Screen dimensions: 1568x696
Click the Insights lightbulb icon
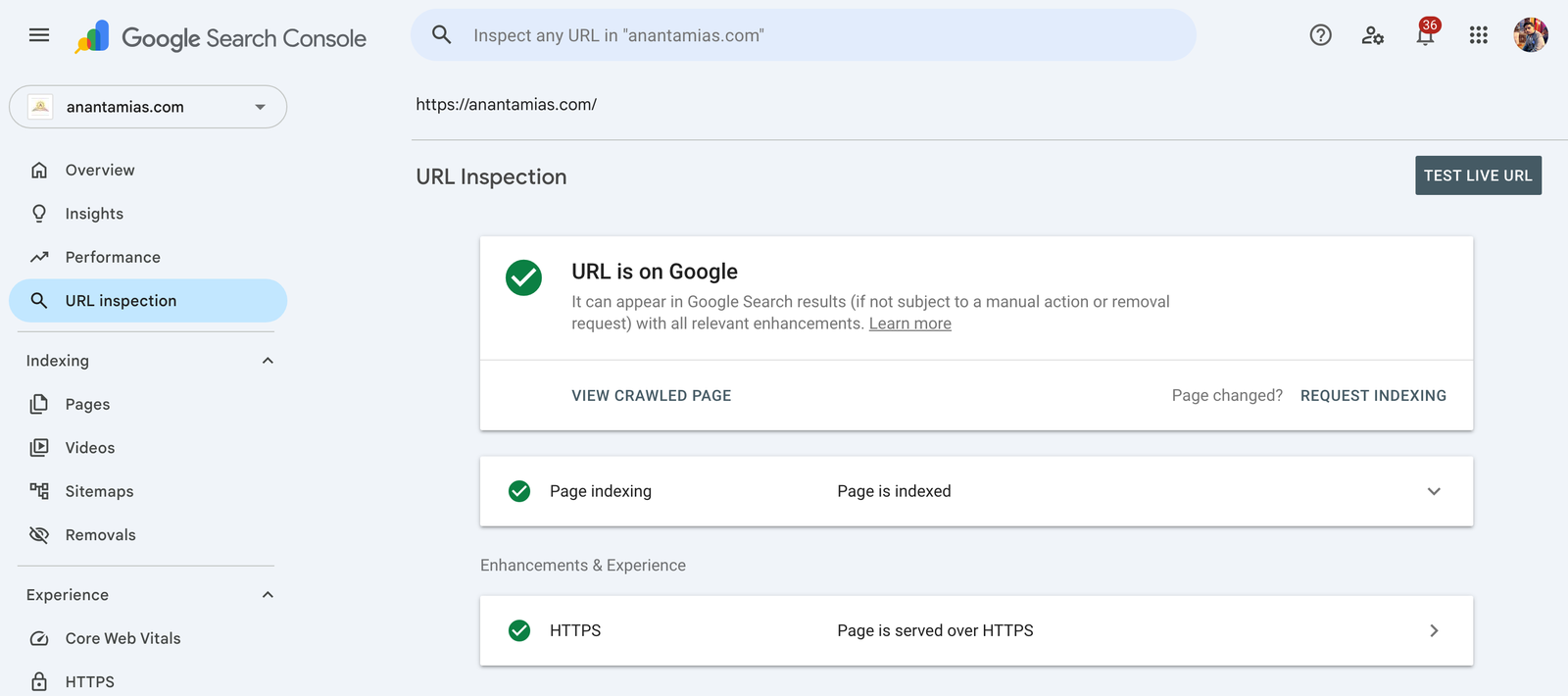tap(39, 214)
